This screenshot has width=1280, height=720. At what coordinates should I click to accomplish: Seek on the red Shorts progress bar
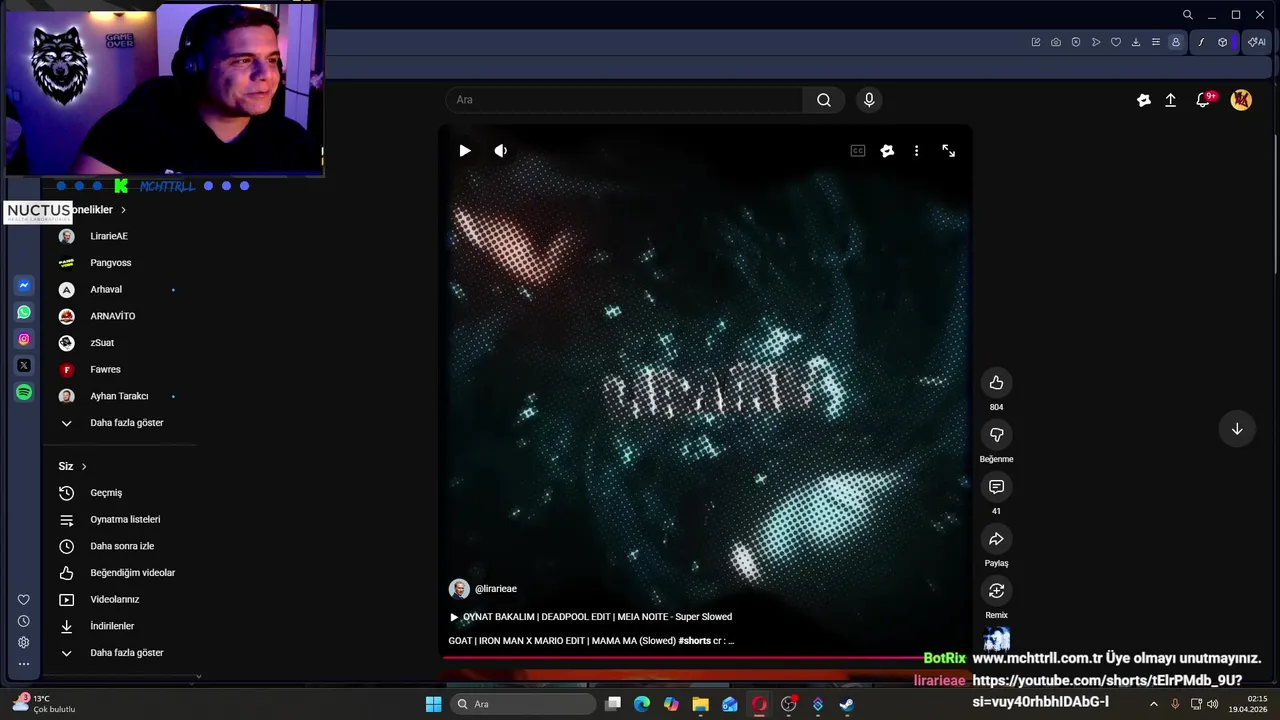coord(683,657)
